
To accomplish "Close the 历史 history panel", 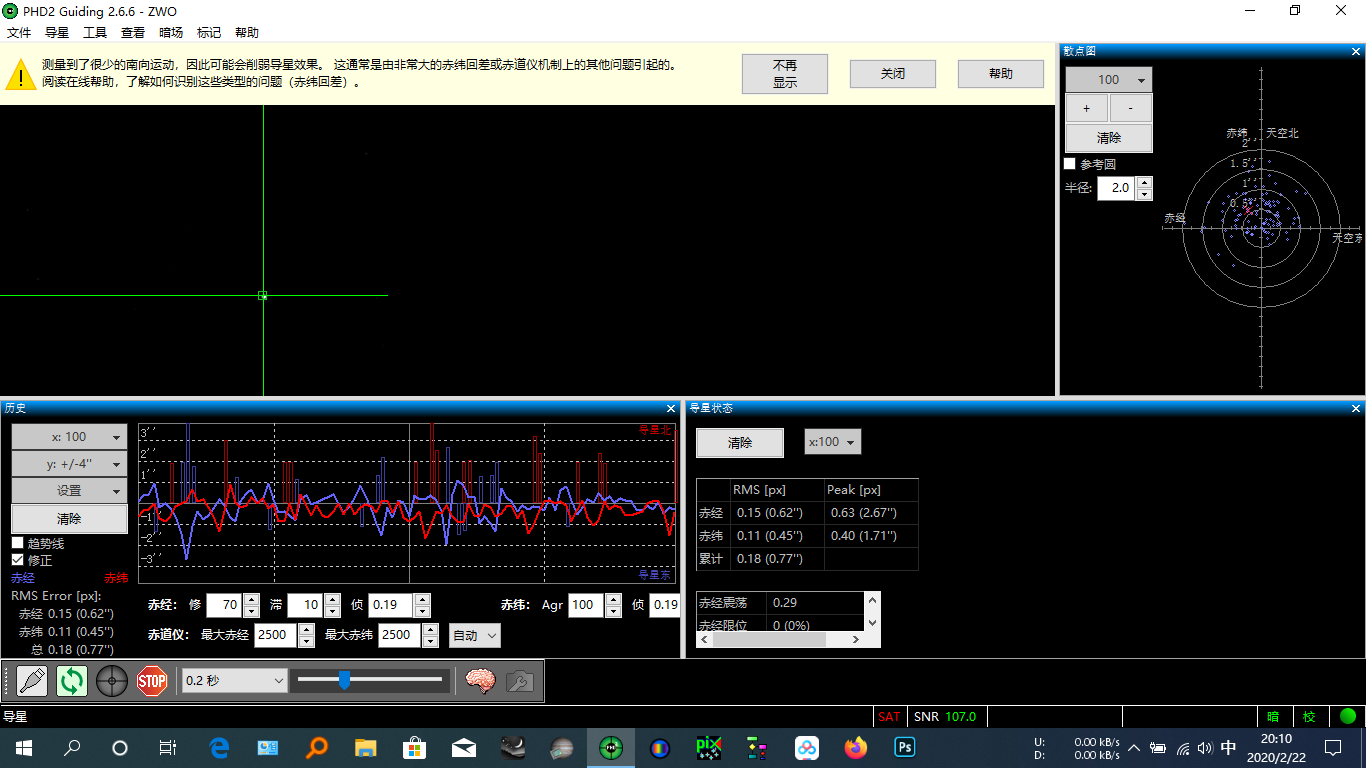I will (x=671, y=408).
